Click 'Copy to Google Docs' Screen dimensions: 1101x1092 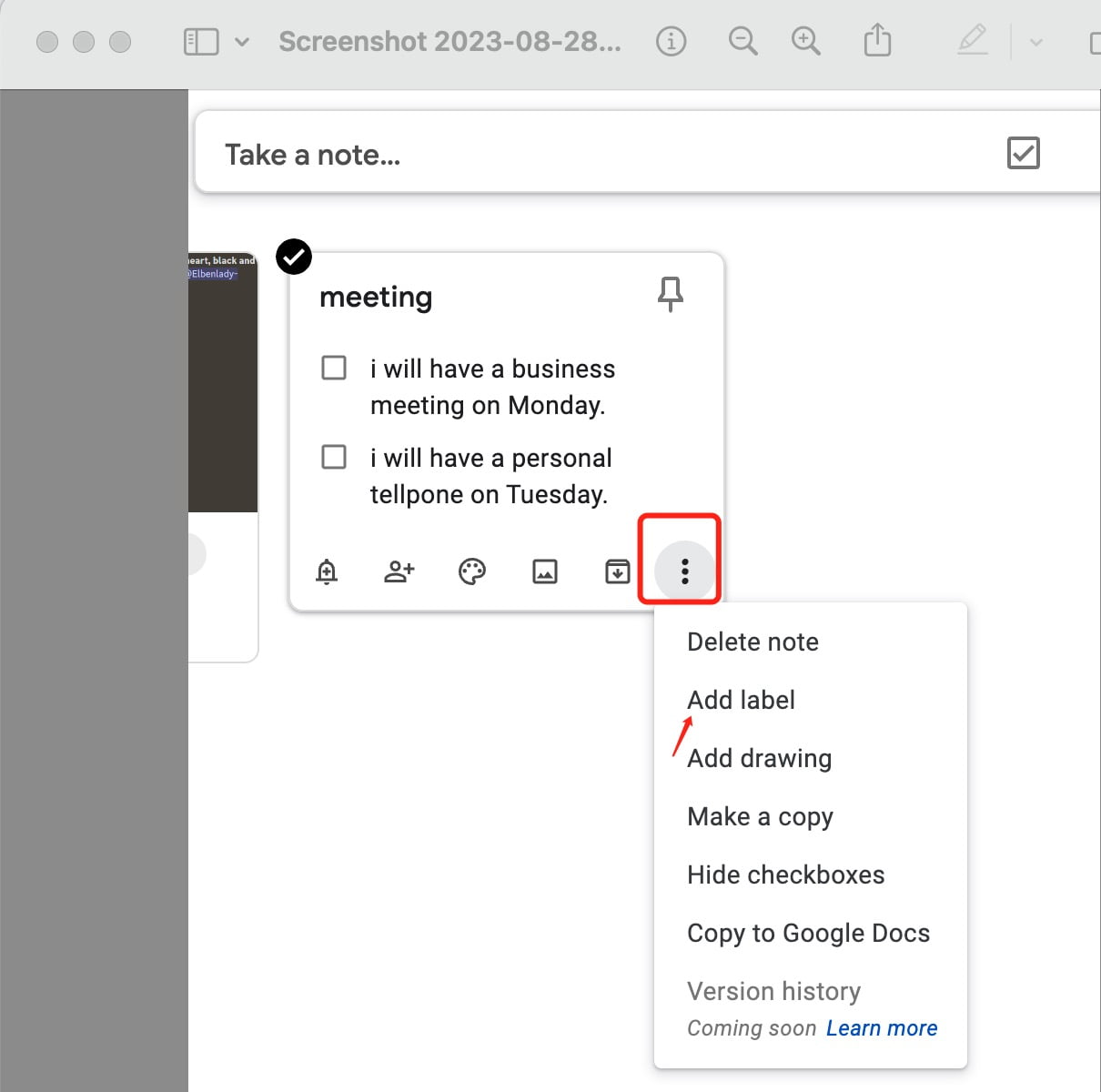(x=811, y=933)
